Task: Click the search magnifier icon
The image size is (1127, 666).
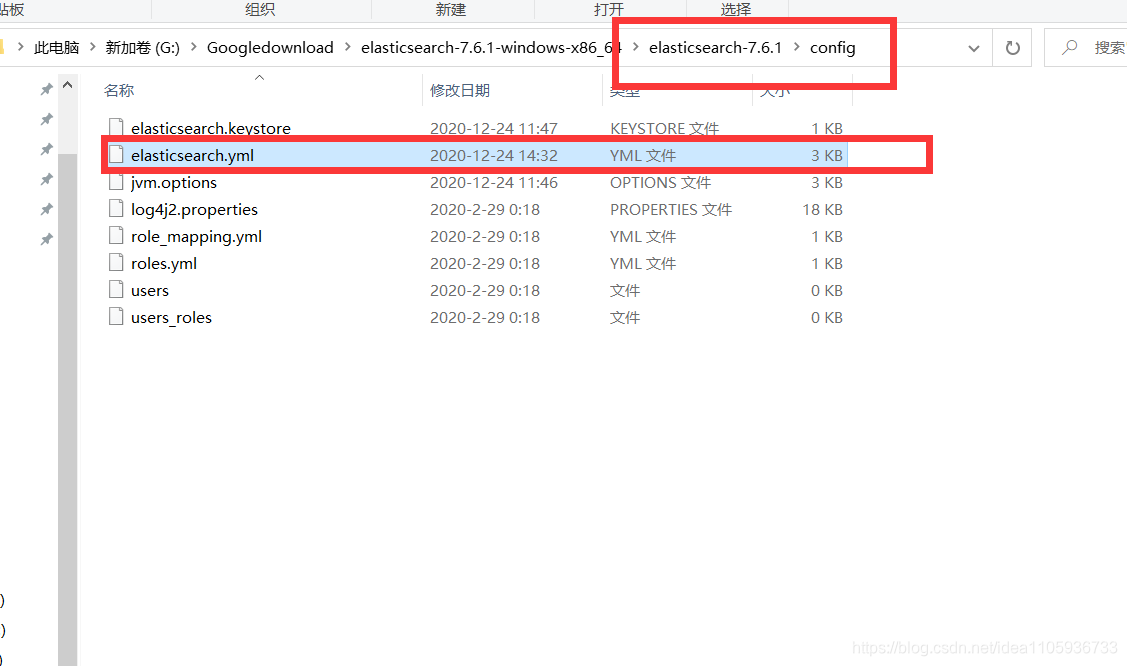Action: (x=1070, y=47)
